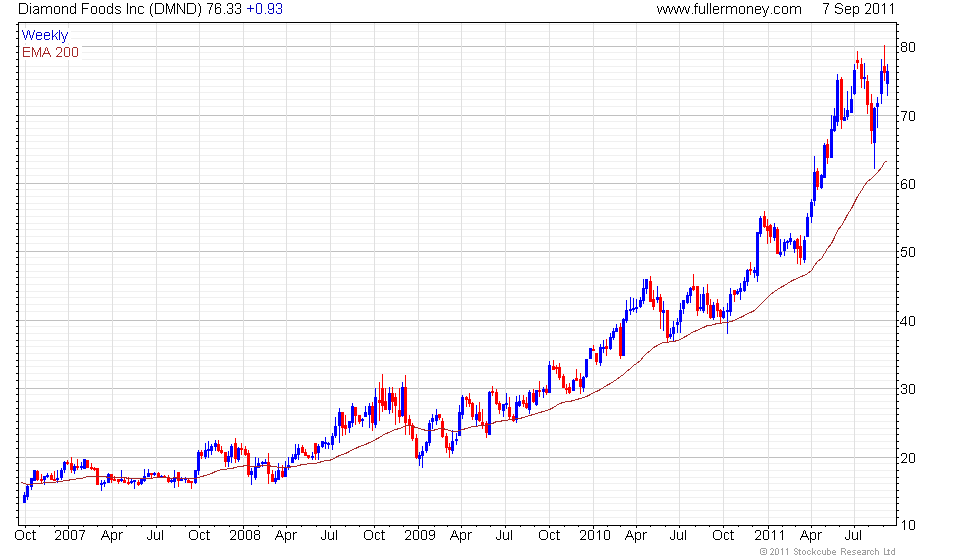The height and width of the screenshot is (560, 980).
Task: Click the 2009 label on time axis
Action: 420,535
